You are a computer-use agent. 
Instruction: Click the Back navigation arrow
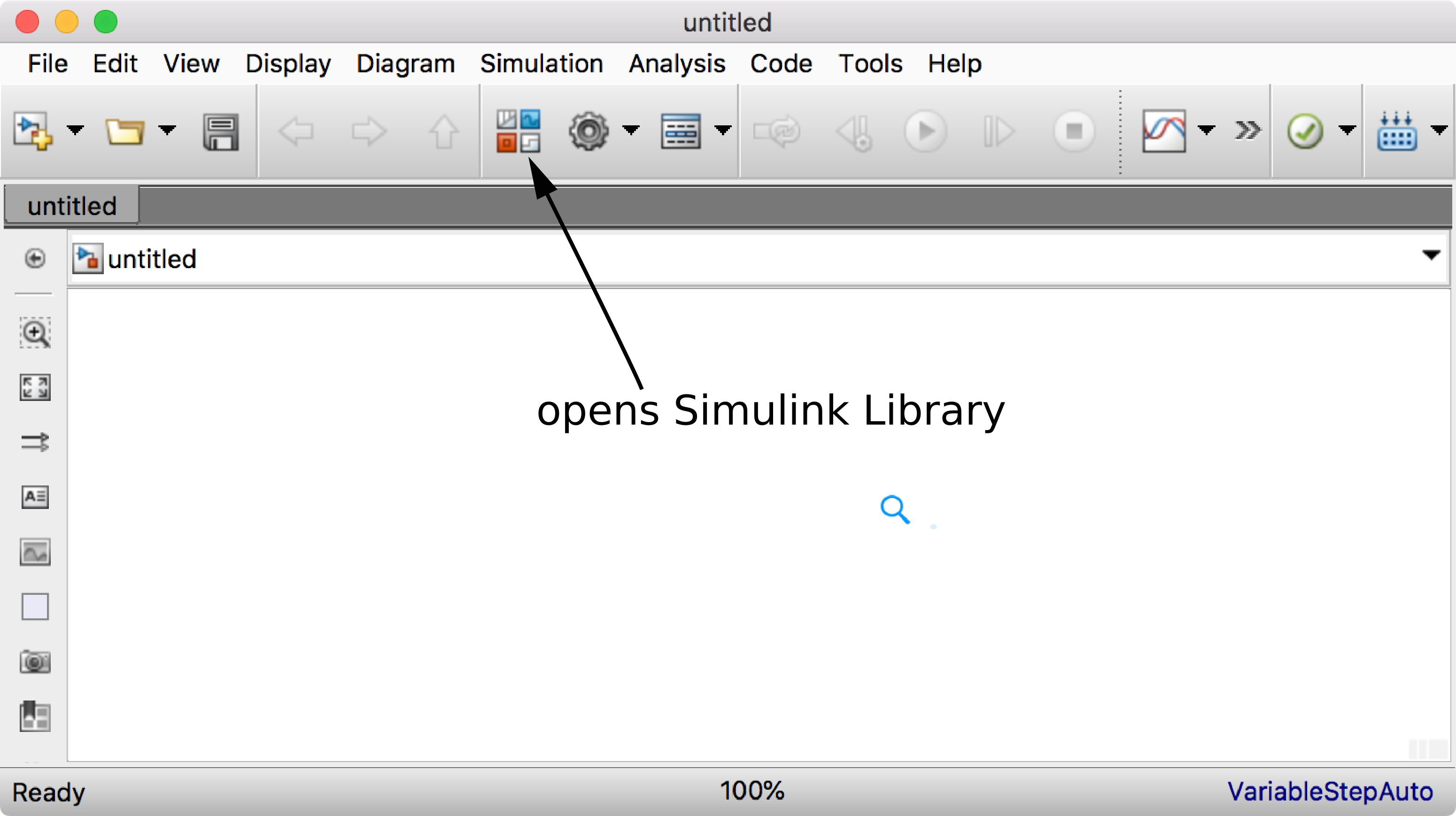click(295, 131)
